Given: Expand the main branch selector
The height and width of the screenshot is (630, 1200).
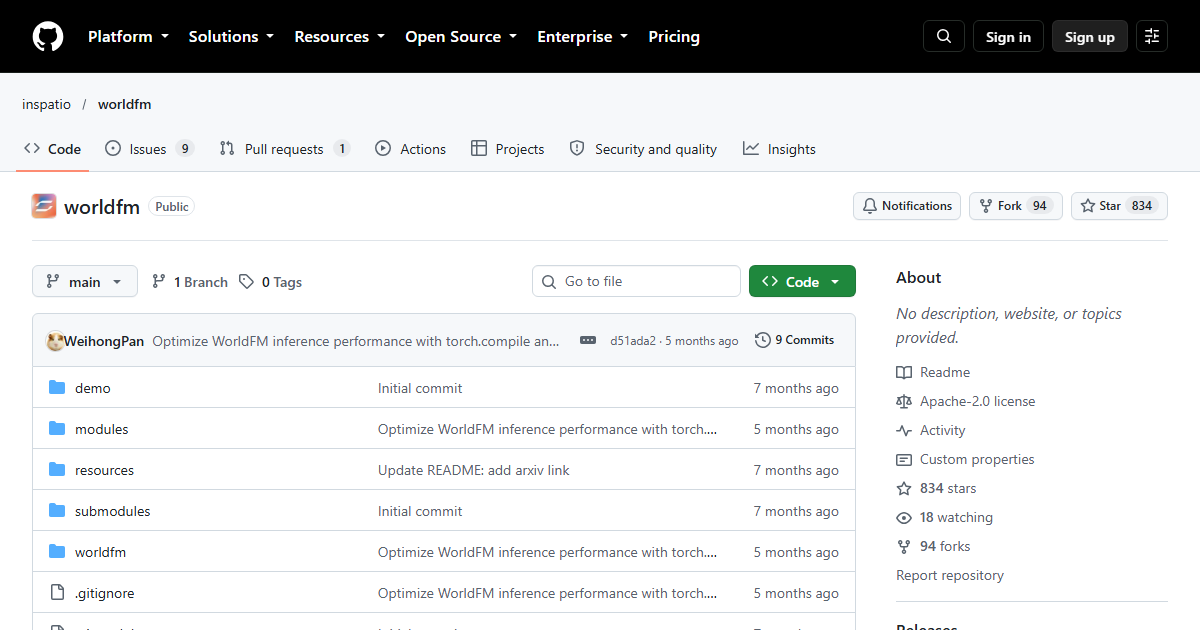Looking at the screenshot, I should (x=84, y=282).
